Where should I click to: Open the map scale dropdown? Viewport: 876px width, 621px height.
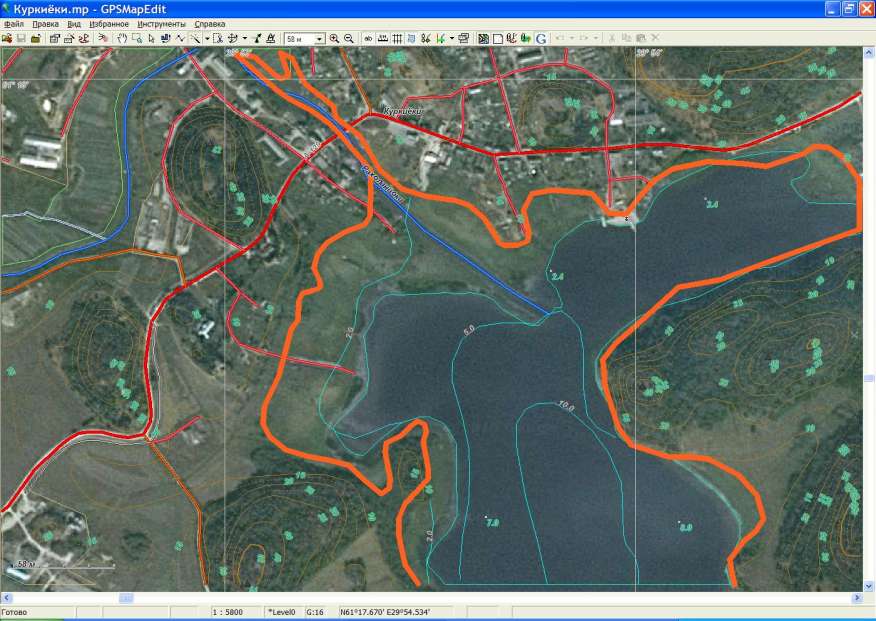click(x=320, y=38)
